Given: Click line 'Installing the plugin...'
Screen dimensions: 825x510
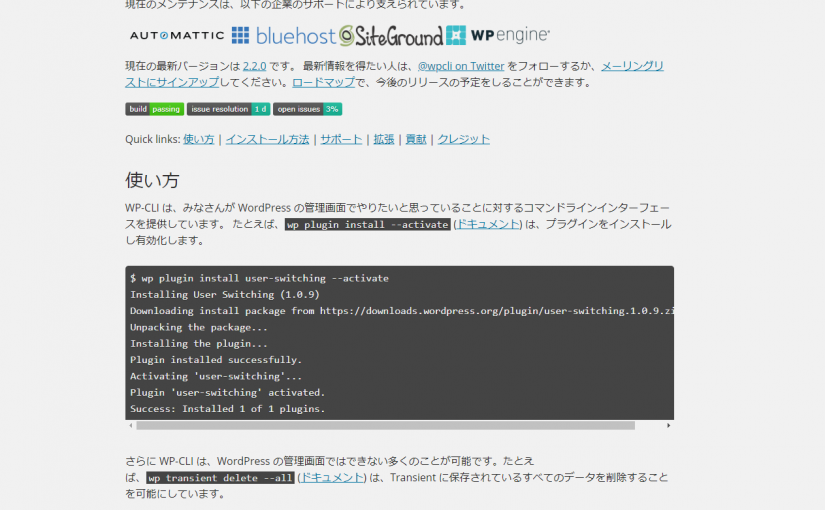Looking at the screenshot, I should pyautogui.click(x=199, y=343).
